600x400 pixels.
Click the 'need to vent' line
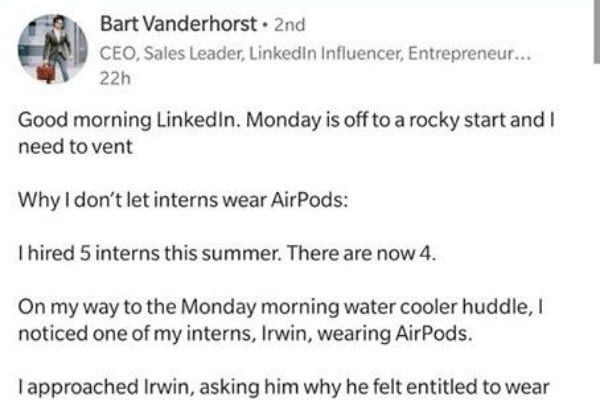click(75, 147)
